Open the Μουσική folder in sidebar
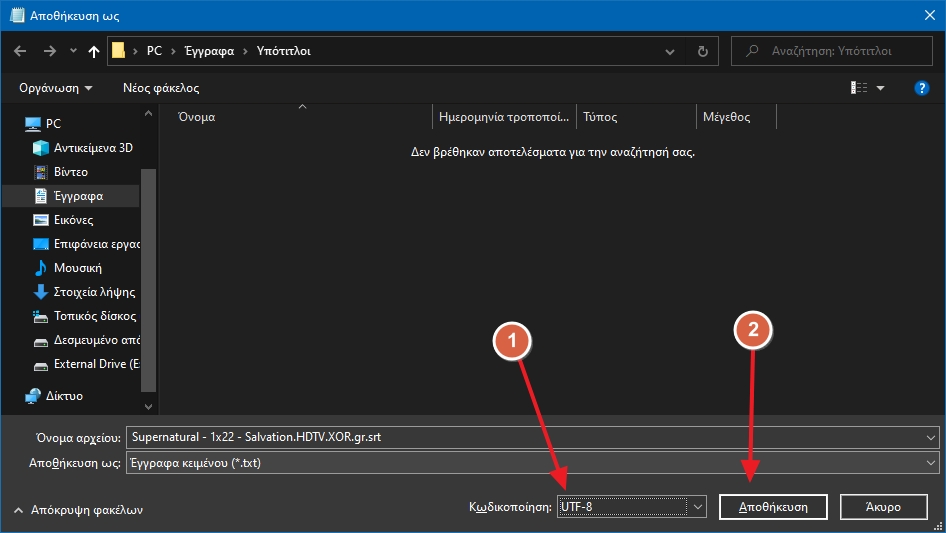Image resolution: width=946 pixels, height=533 pixels. click(x=77, y=268)
